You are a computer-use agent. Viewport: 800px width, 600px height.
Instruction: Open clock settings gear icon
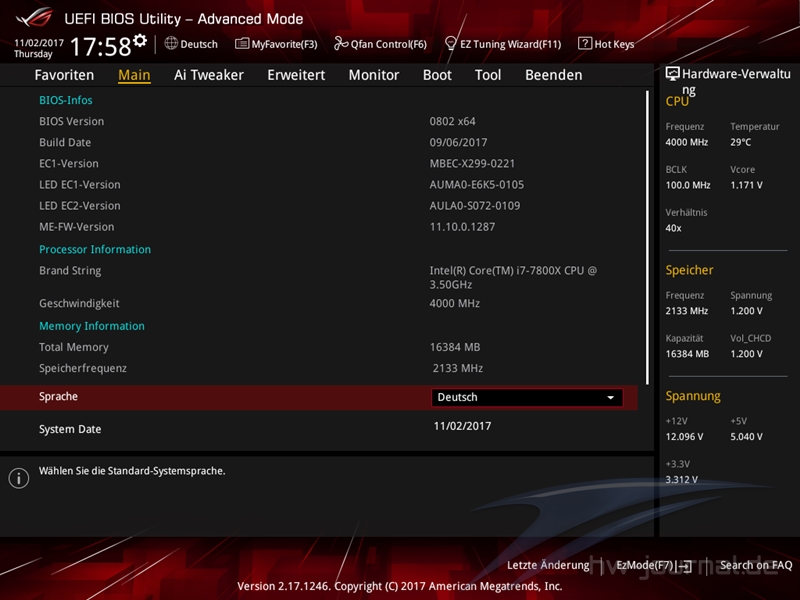(140, 40)
